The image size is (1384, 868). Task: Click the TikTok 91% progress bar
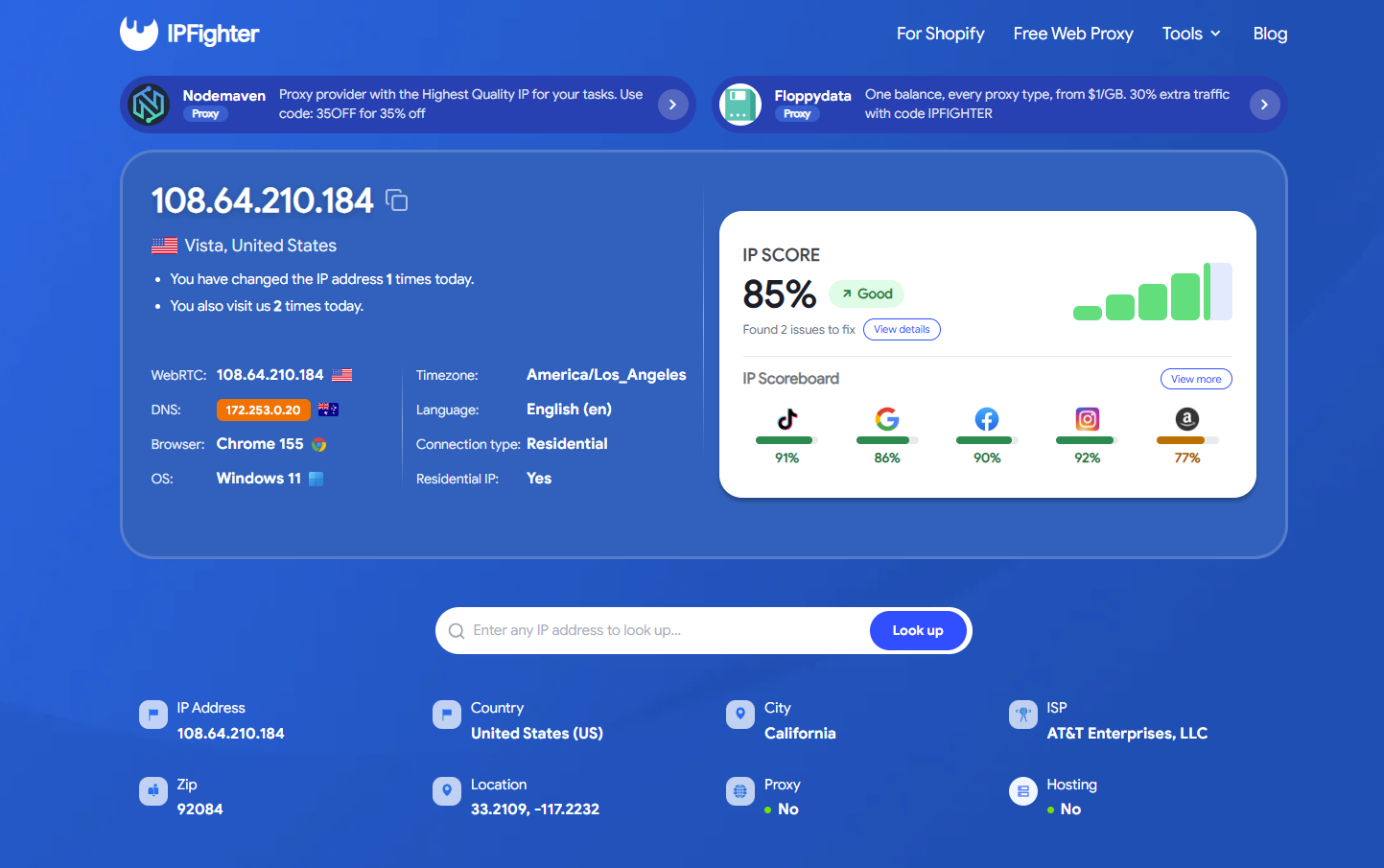click(x=787, y=440)
